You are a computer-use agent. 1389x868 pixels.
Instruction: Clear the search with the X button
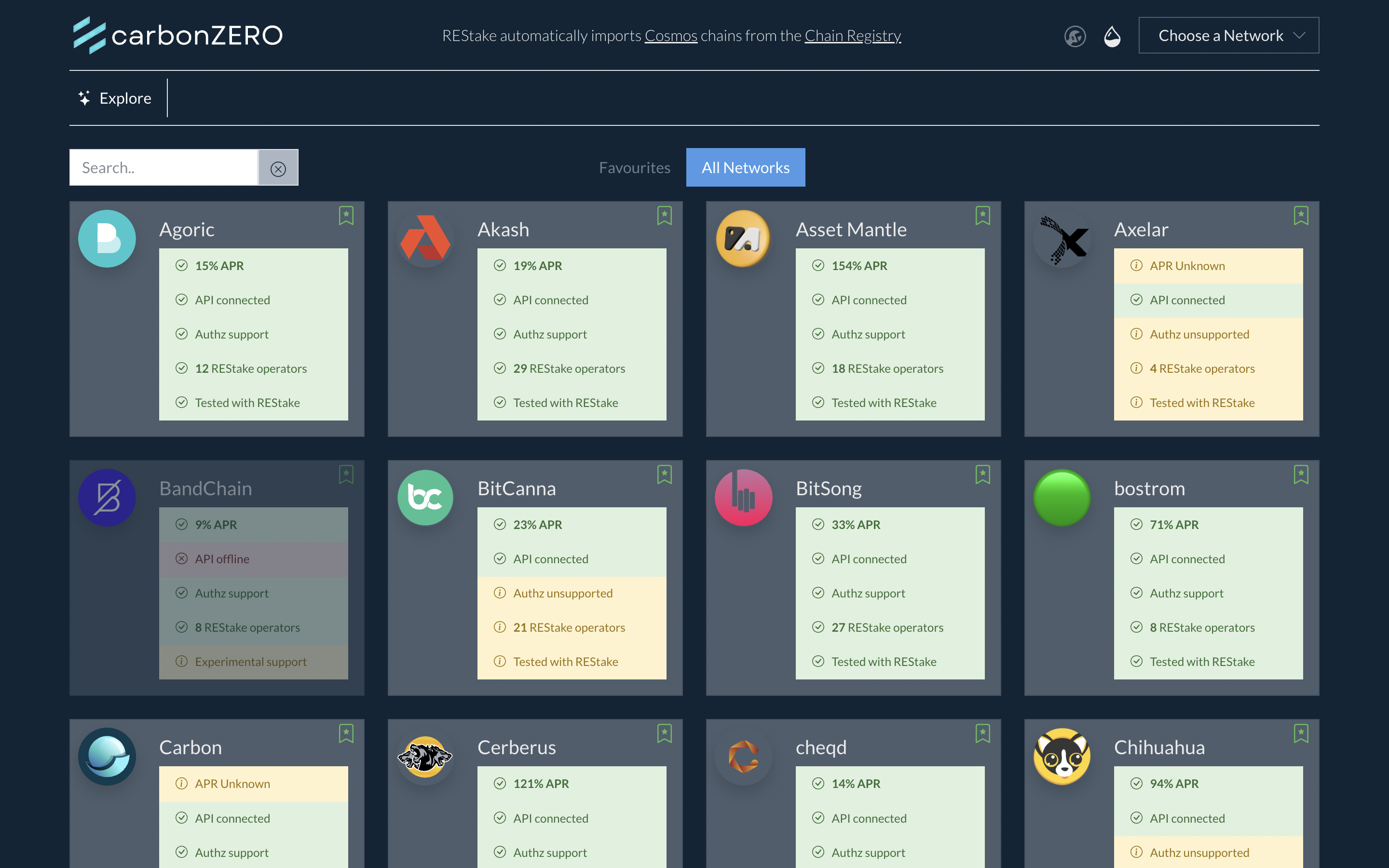click(278, 168)
